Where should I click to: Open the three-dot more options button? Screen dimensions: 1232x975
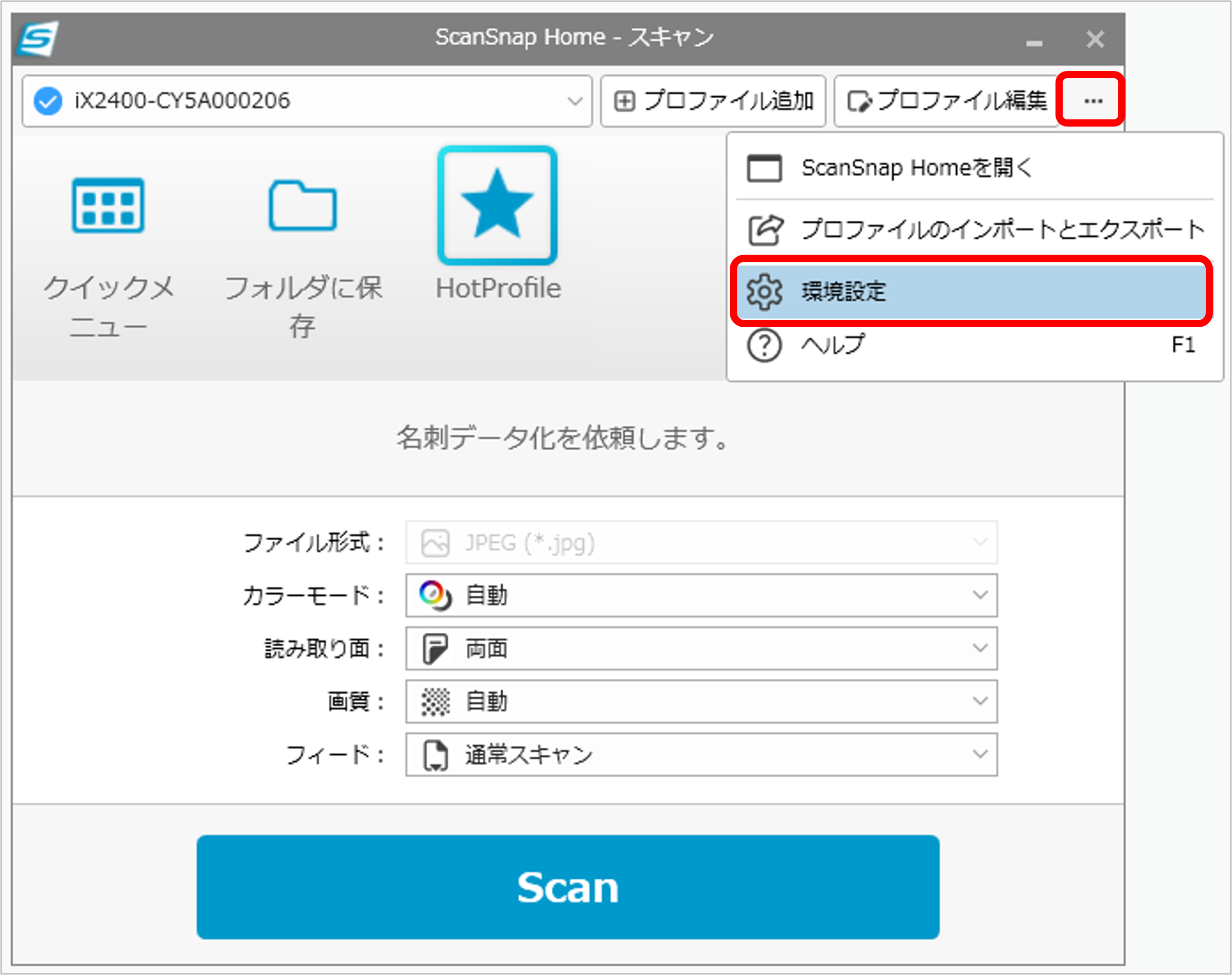tap(1093, 101)
